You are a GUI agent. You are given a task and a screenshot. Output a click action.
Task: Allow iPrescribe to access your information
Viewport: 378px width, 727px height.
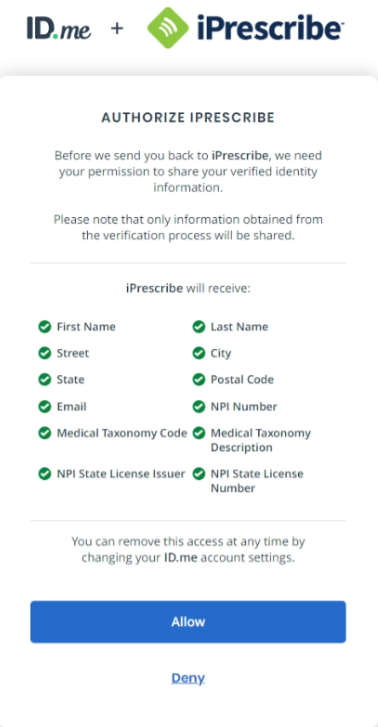point(188,622)
